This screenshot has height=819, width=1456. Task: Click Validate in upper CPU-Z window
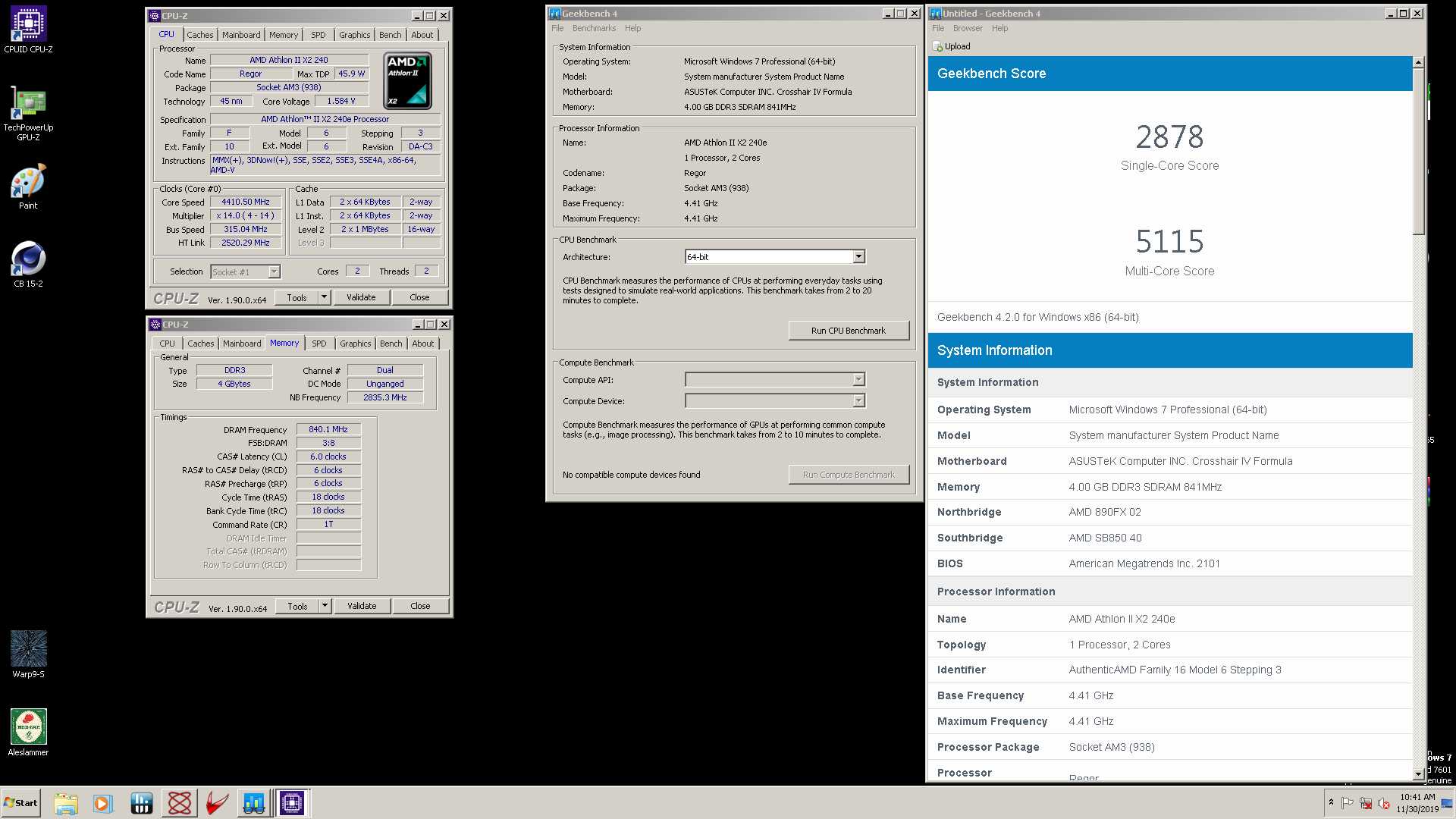361,297
